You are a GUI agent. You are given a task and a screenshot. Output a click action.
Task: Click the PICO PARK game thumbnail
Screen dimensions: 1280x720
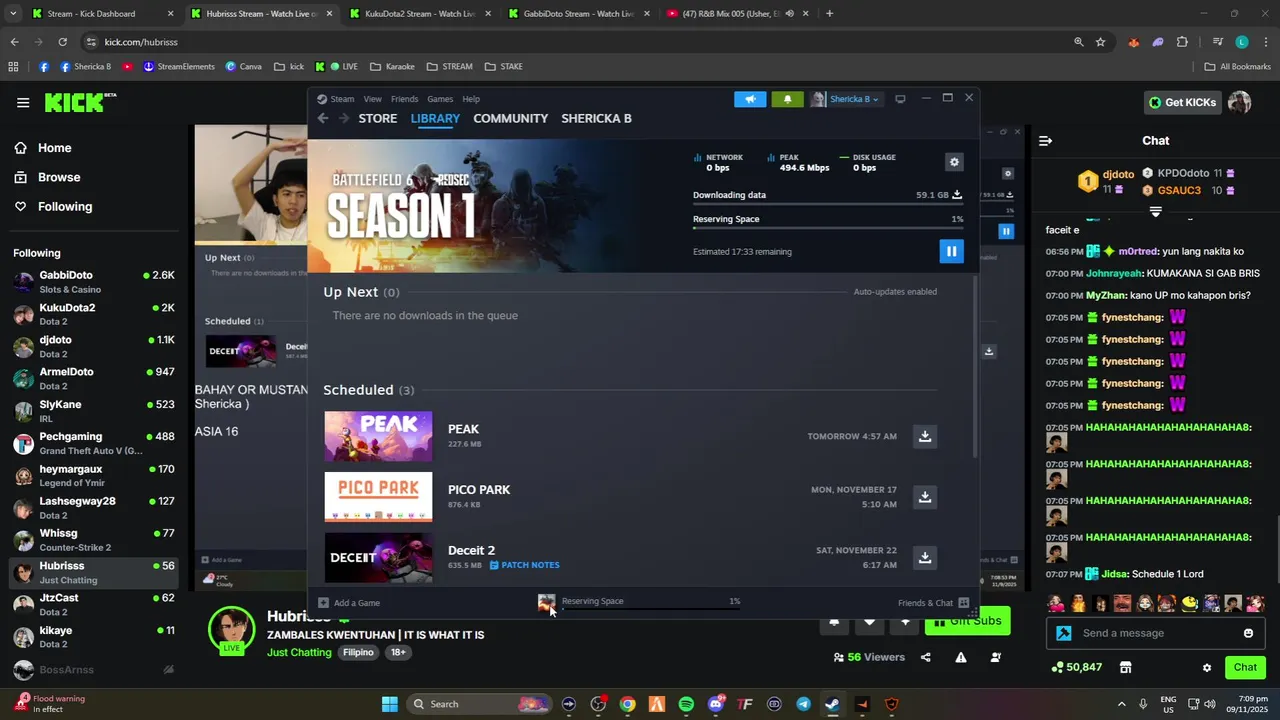coord(378,497)
